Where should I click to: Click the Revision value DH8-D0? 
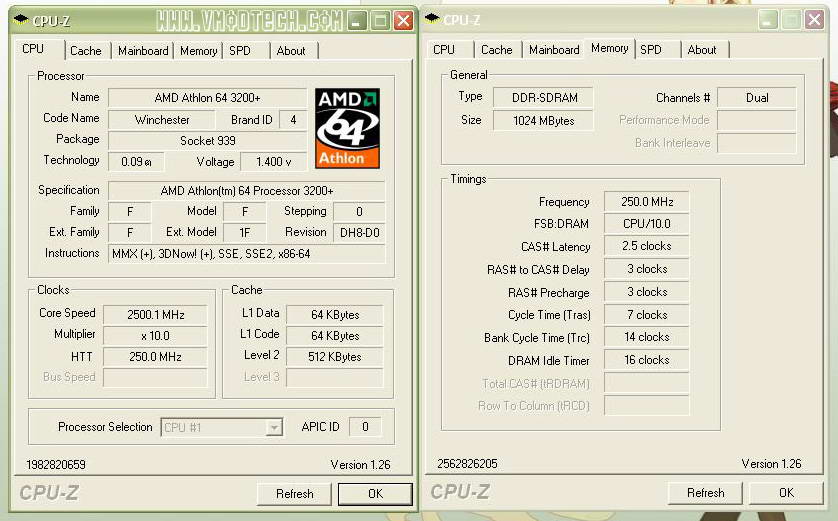coord(359,232)
